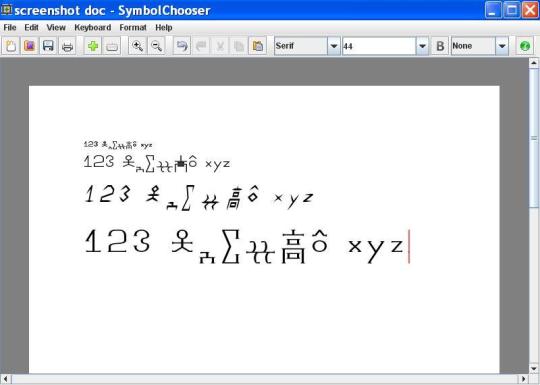This screenshot has width=540, height=385.
Task: Maximize the SymbolChooser window
Action: (x=512, y=10)
